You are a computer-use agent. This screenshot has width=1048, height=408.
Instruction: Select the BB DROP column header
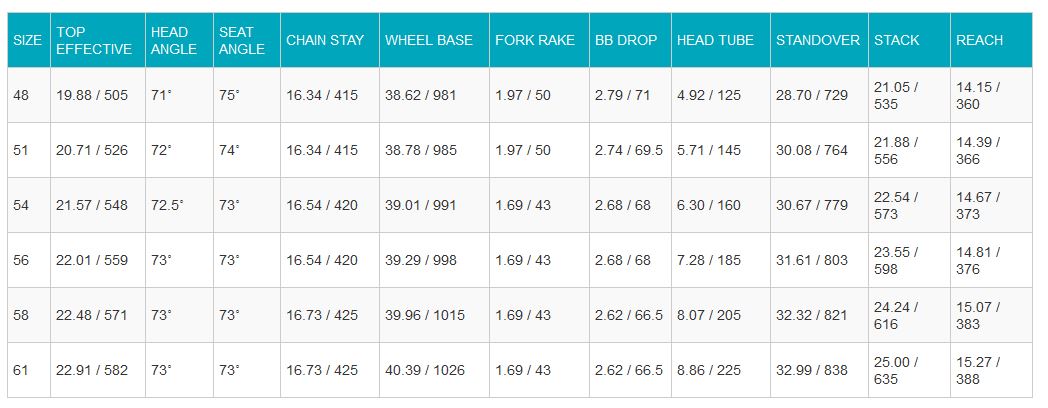[x=626, y=40]
